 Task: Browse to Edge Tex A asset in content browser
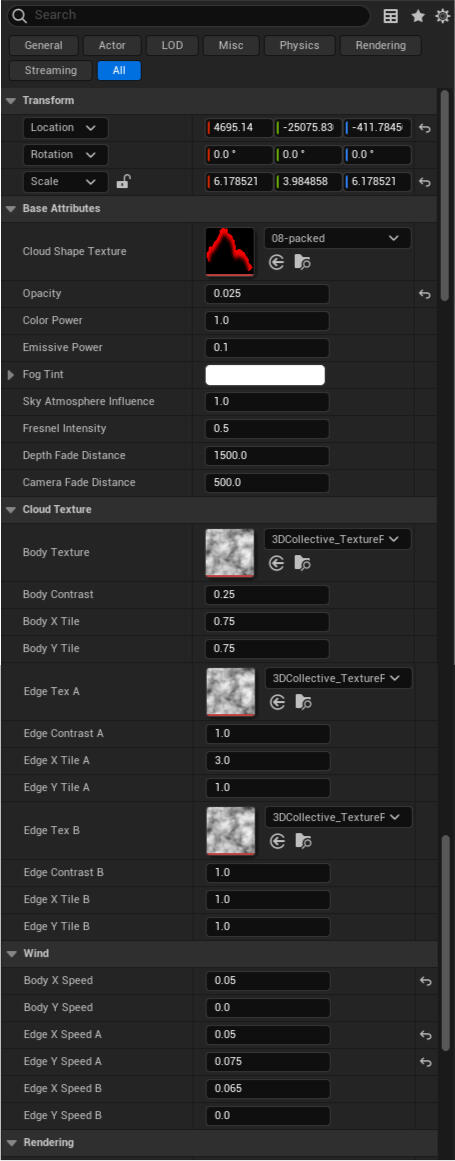click(x=303, y=703)
